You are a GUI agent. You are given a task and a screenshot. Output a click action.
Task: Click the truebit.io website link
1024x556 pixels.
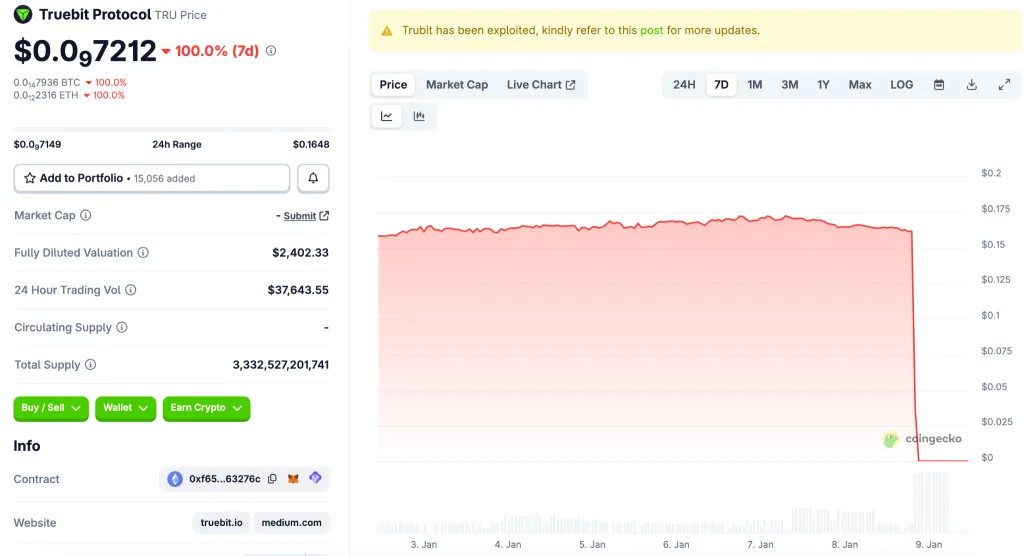(x=220, y=523)
